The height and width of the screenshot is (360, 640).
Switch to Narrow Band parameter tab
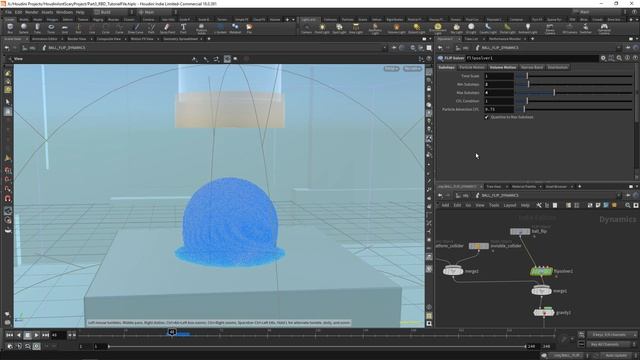click(532, 67)
